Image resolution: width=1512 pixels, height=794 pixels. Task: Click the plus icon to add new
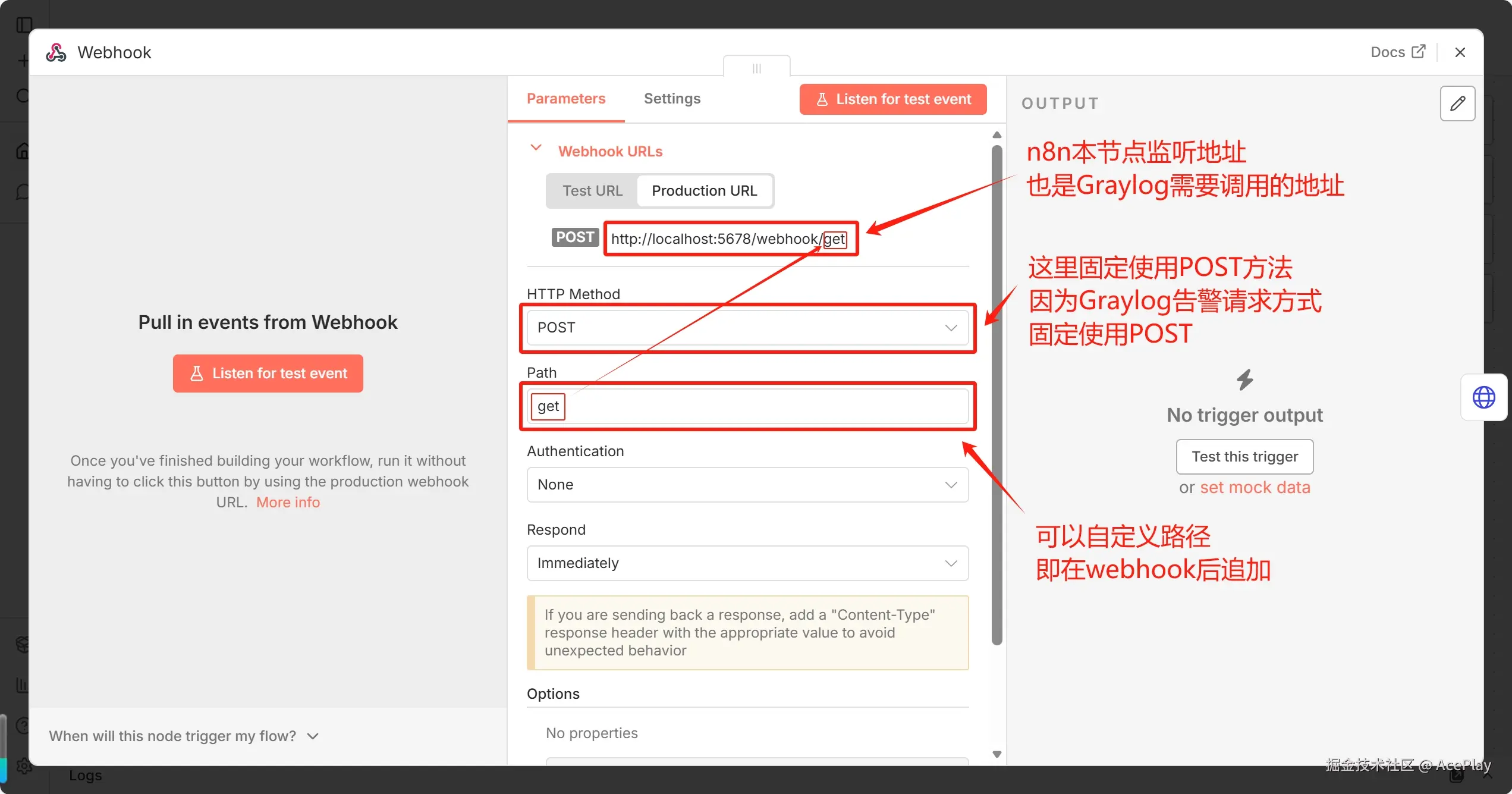tap(24, 59)
